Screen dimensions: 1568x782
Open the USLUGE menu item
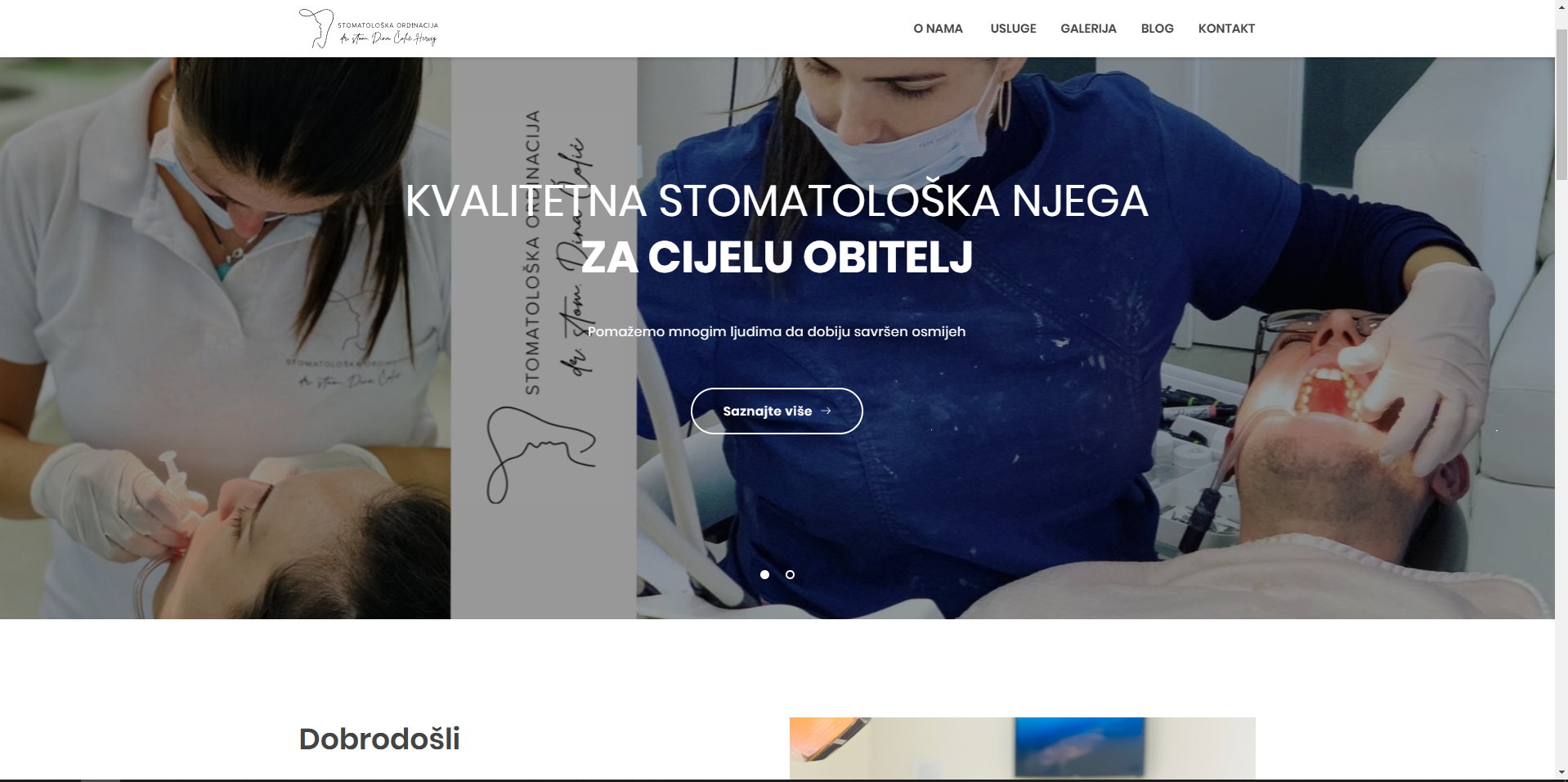1013,29
